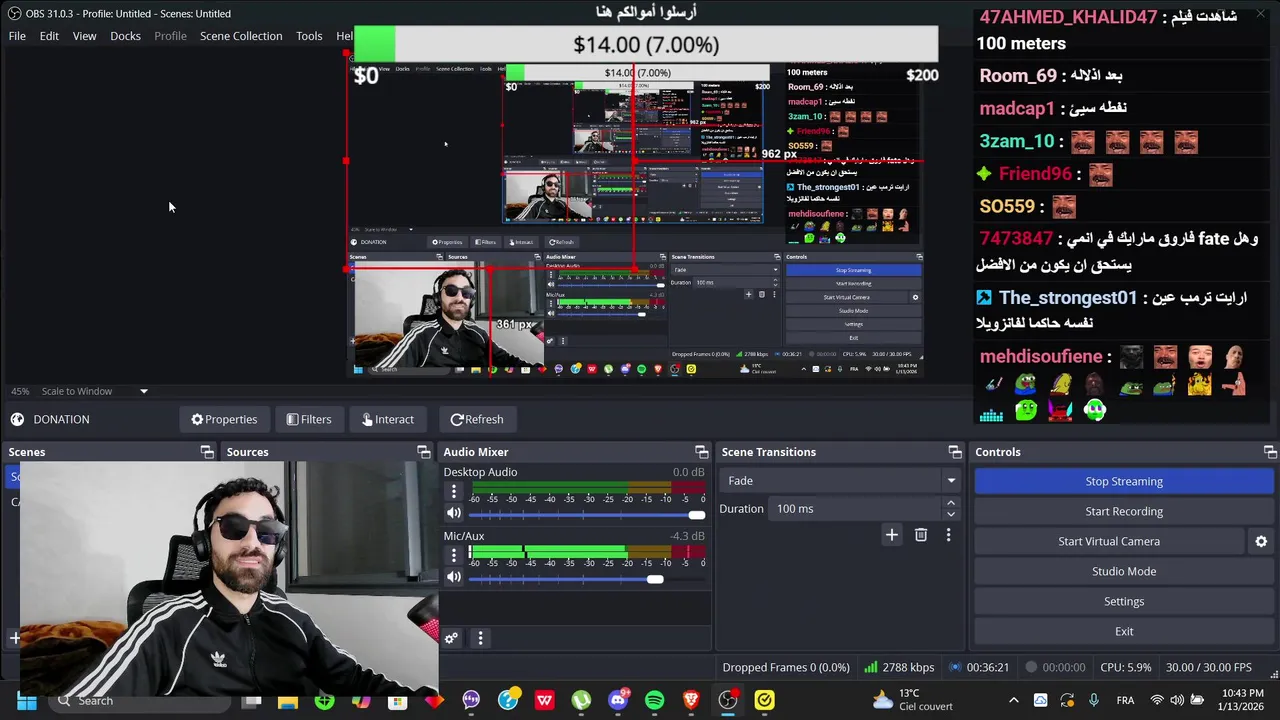Click the OBS Studio taskbar icon
The image size is (1280, 720).
(728, 700)
